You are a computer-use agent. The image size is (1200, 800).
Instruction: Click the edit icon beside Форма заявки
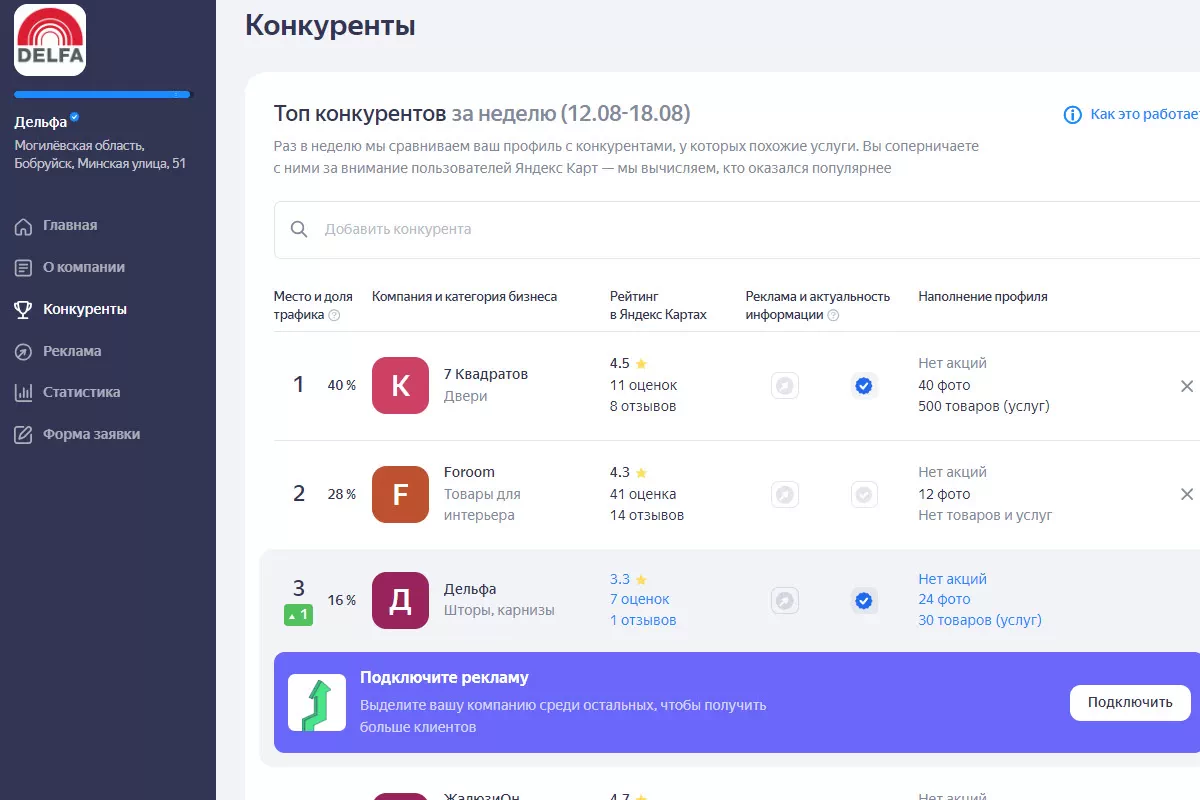coord(23,435)
